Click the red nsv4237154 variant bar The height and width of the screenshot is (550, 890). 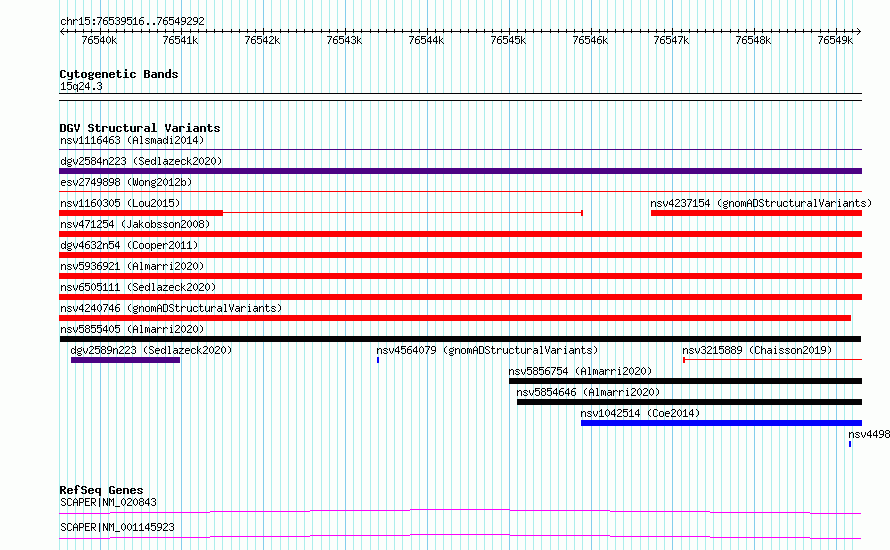[x=756, y=213]
